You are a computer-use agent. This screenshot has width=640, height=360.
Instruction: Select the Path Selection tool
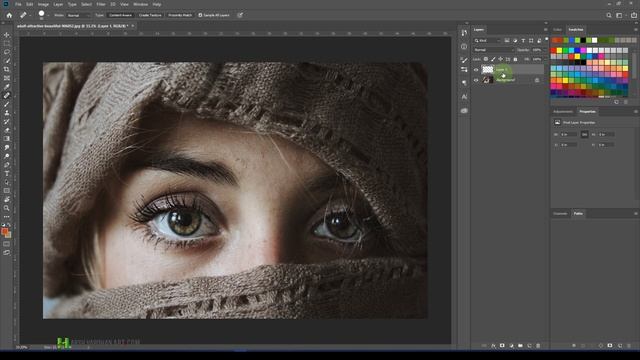pyautogui.click(x=7, y=182)
